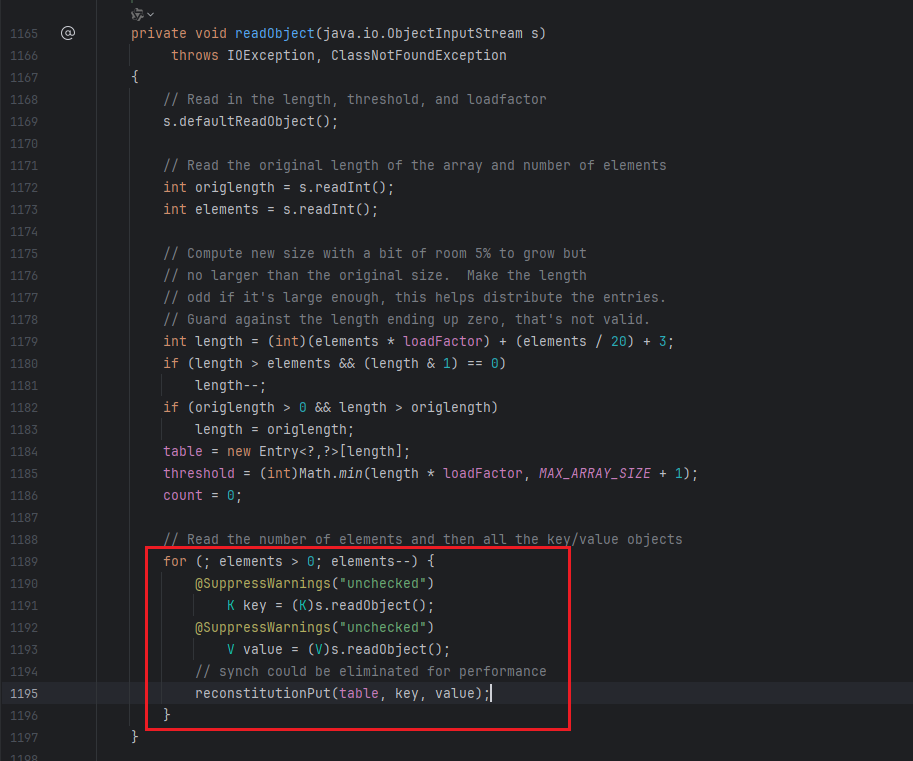Click the comment on line 1175 about computing size
Viewport: 913px width, 761px height.
pyautogui.click(x=375, y=253)
